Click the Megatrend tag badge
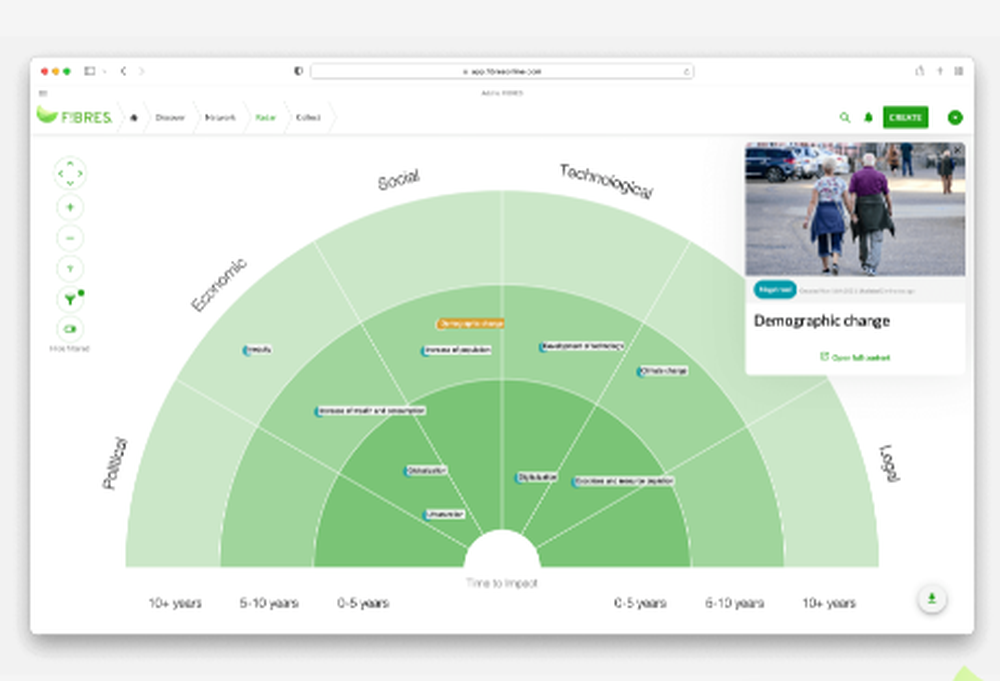This screenshot has height=681, width=1000. point(775,289)
